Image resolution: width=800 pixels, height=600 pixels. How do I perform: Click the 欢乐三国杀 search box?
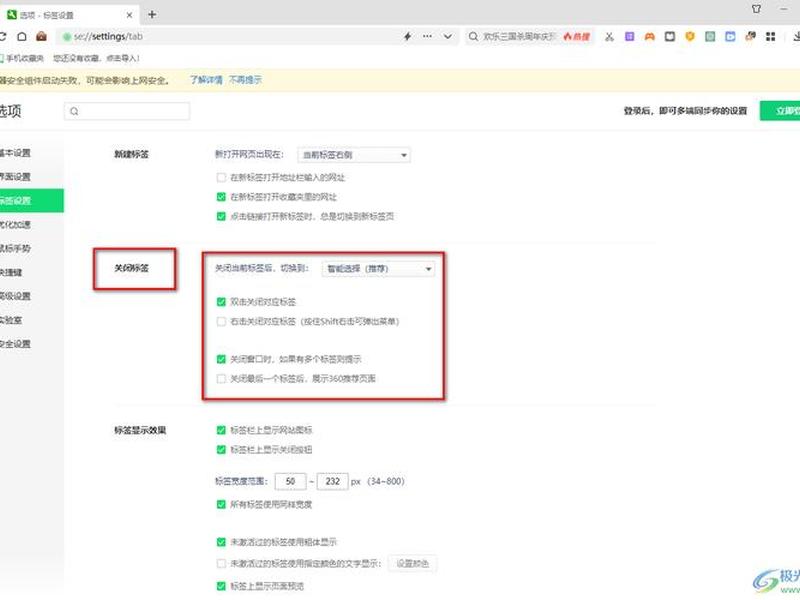click(x=519, y=36)
